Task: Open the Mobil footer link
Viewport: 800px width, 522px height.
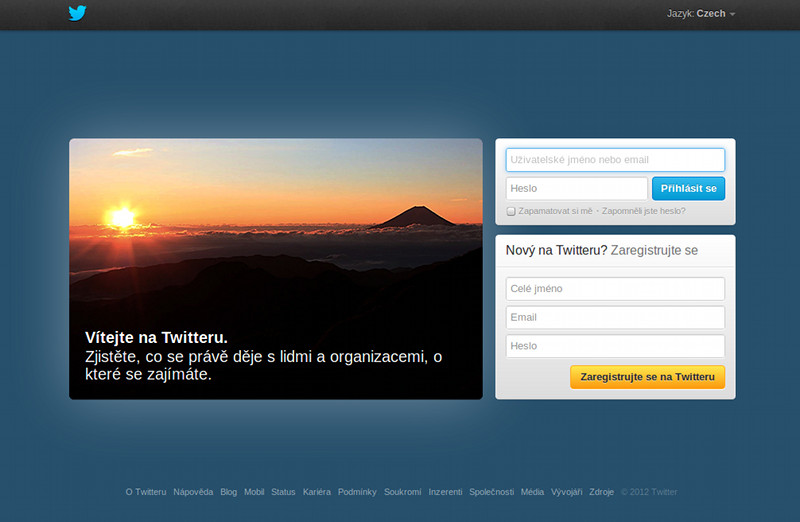Action: click(x=254, y=492)
